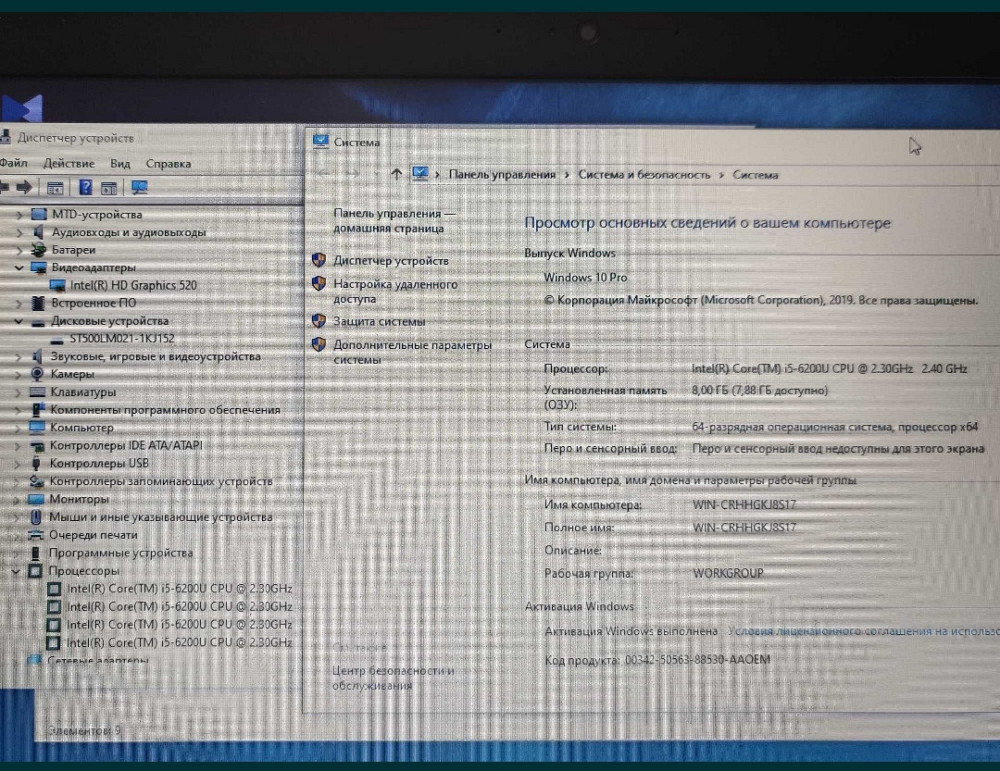Click the Show/Hide console tree toolbar icon
Image resolution: width=1000 pixels, height=771 pixels.
[x=55, y=187]
